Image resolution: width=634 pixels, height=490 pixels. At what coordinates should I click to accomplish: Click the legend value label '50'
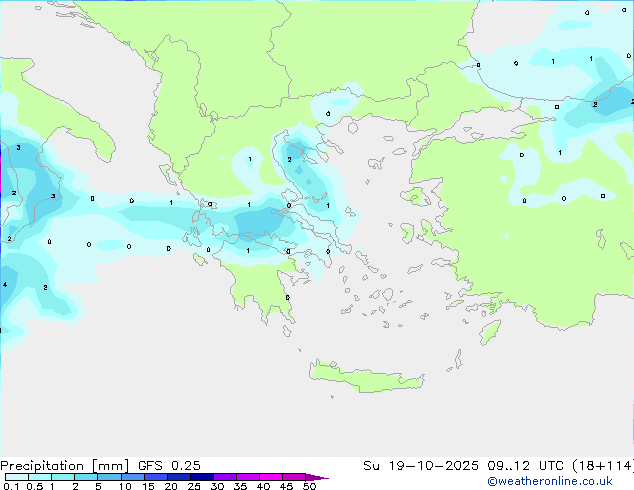310,486
